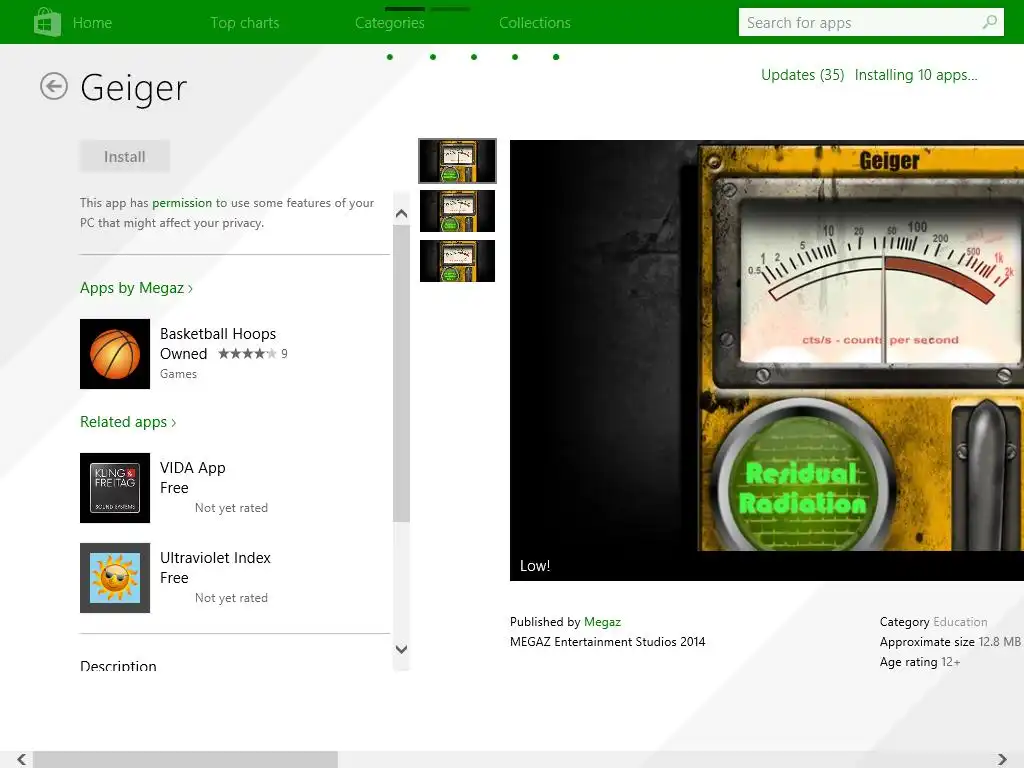Click the Description heading
This screenshot has width=1024, height=768.
(x=118, y=666)
